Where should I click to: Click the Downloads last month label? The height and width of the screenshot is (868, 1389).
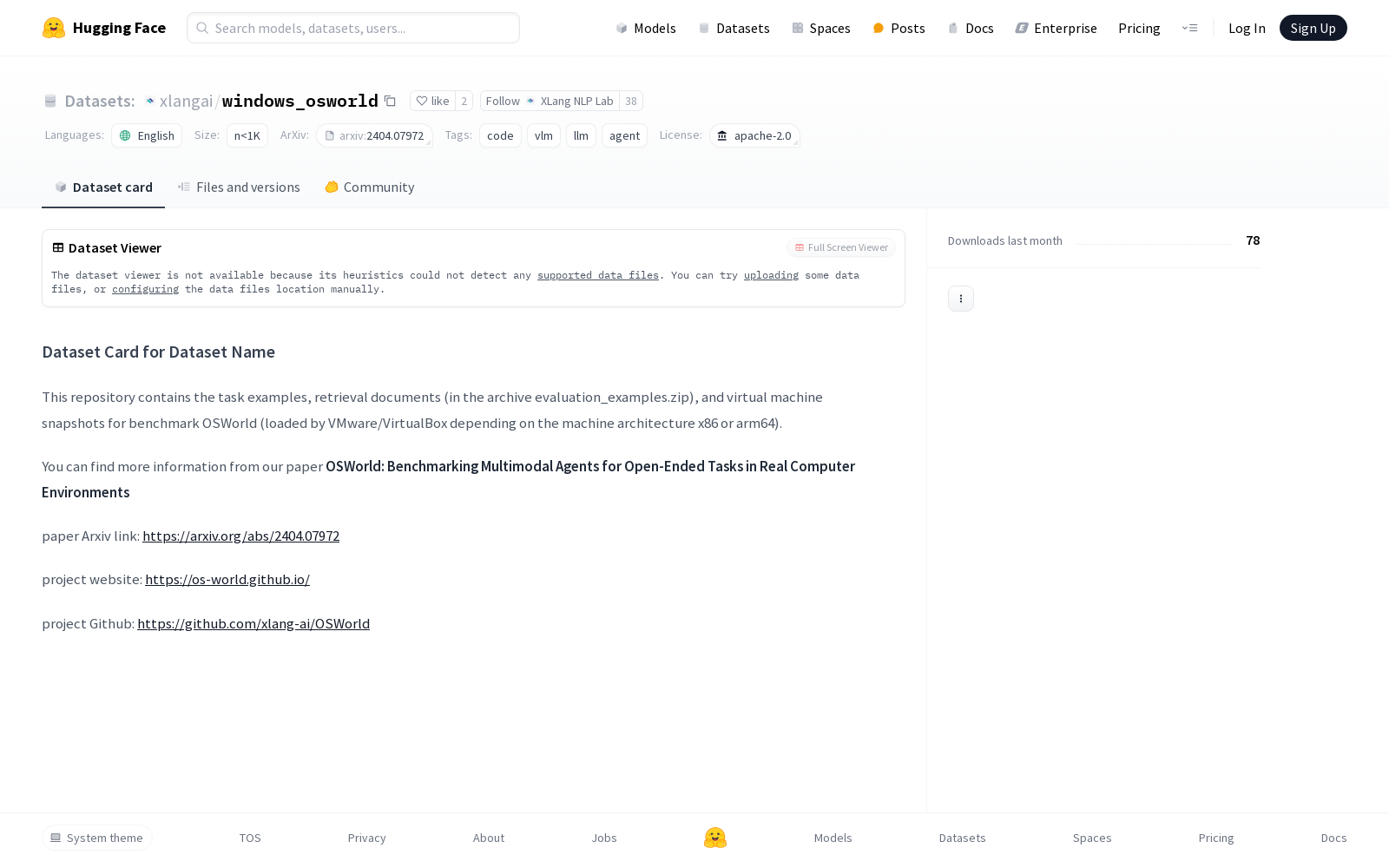(1005, 240)
